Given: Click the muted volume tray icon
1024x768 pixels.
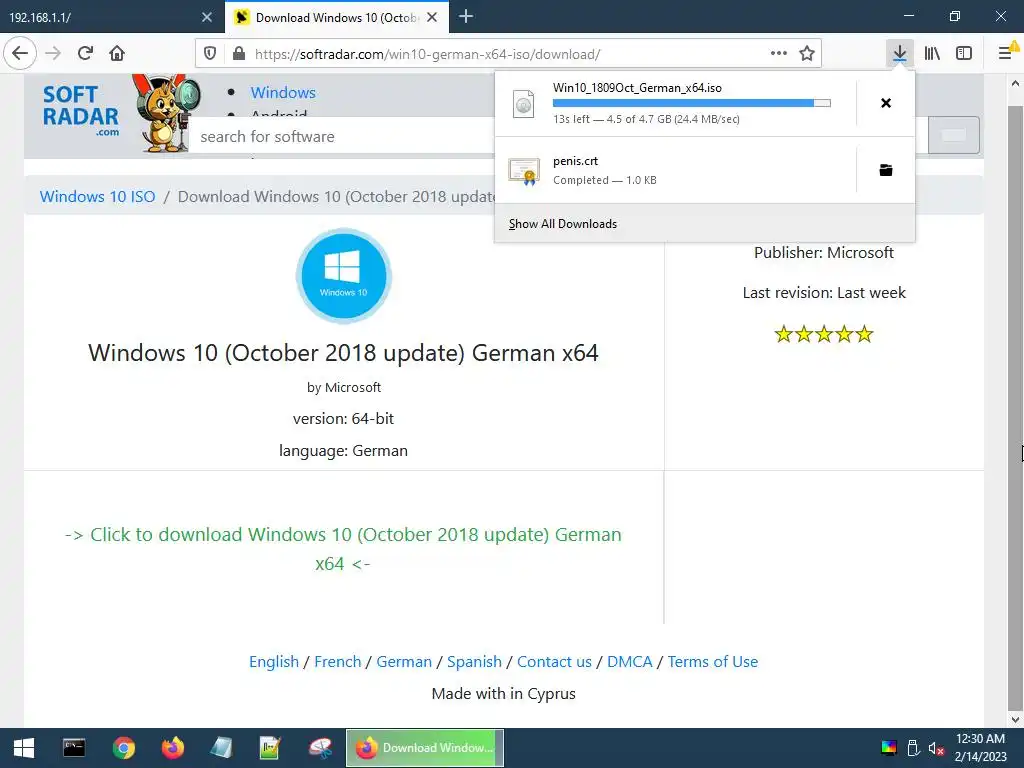Looking at the screenshot, I should [936, 748].
